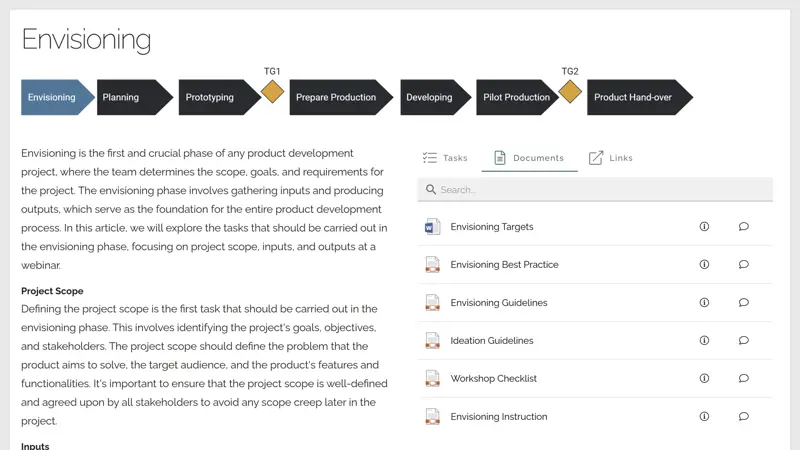Click the Inputs heading
The height and width of the screenshot is (450, 800).
click(x=35, y=446)
